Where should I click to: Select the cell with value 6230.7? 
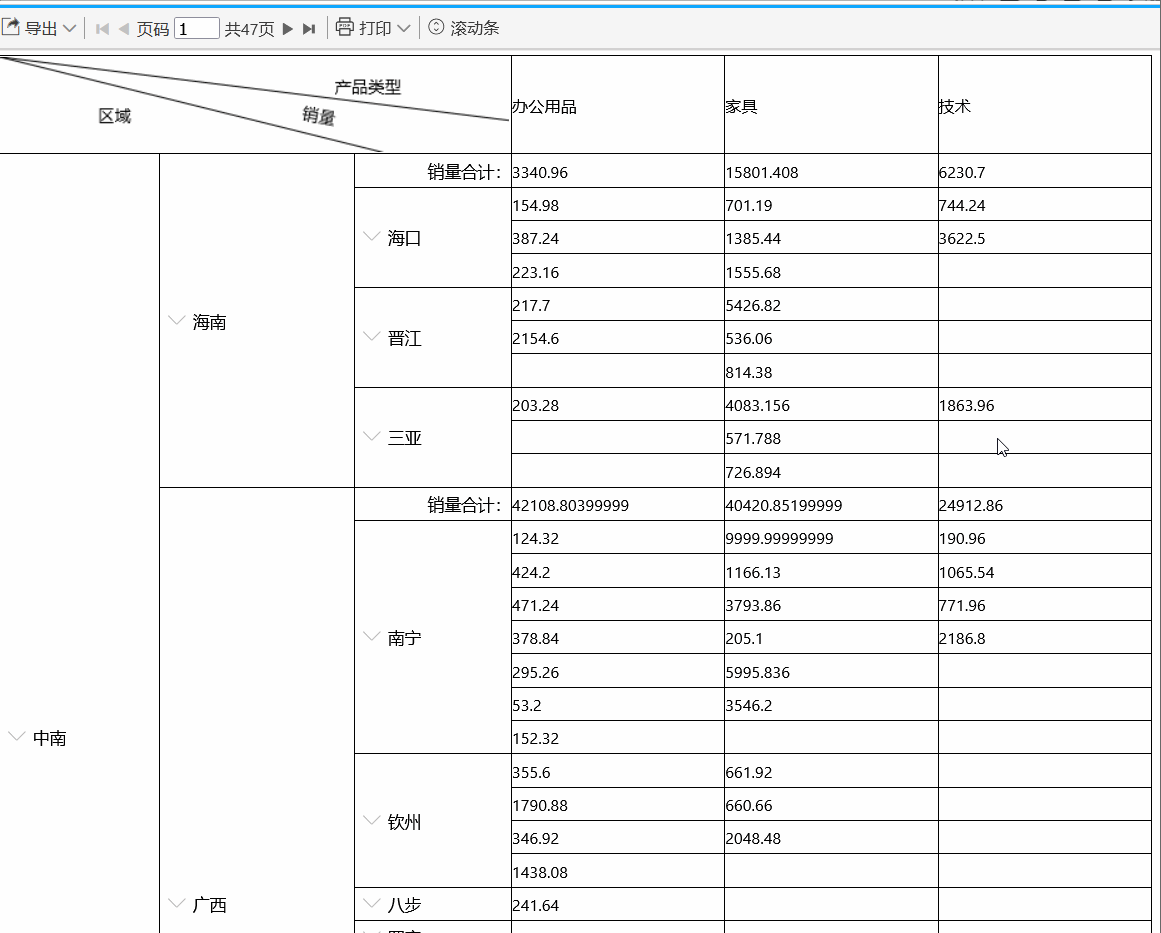coord(1045,172)
